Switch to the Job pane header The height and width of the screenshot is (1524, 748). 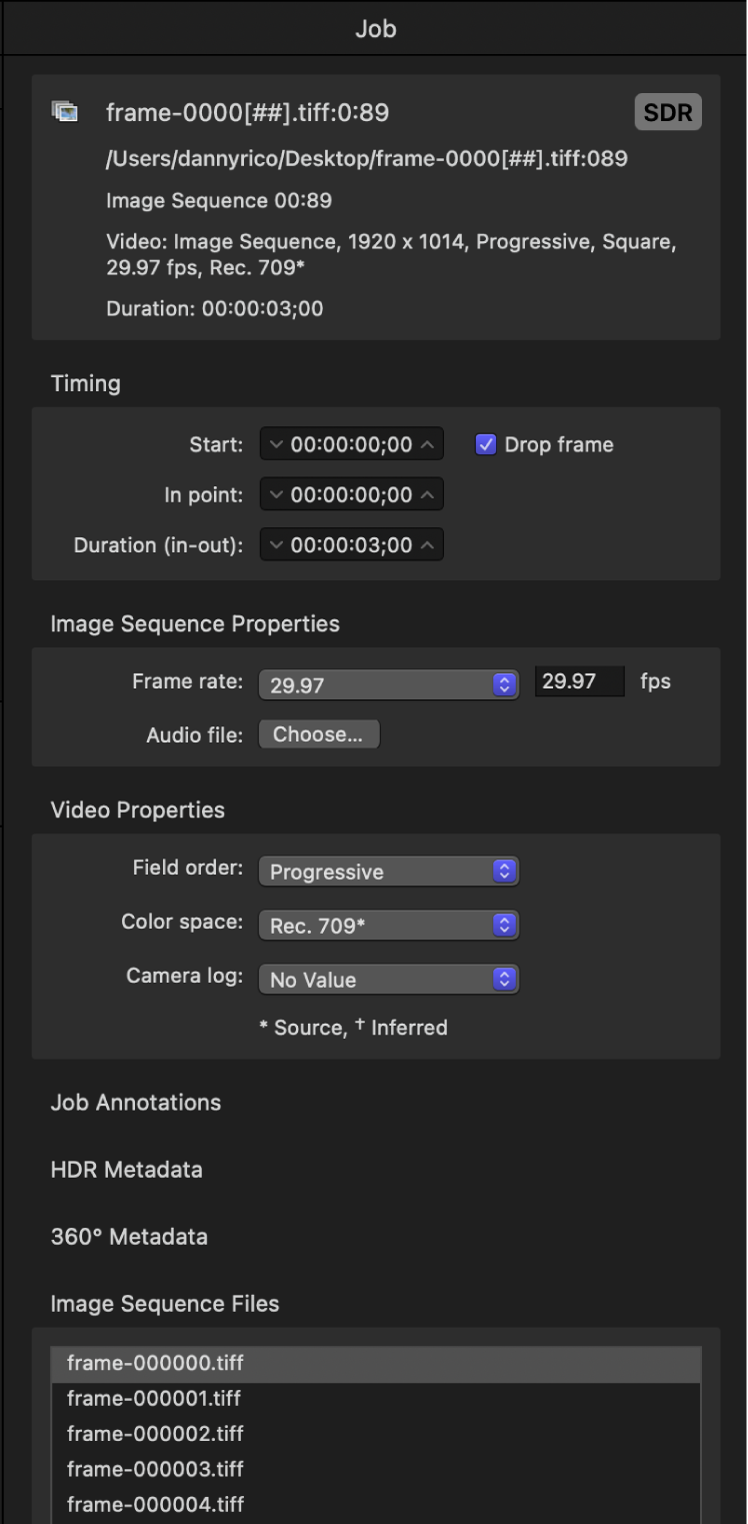374,28
